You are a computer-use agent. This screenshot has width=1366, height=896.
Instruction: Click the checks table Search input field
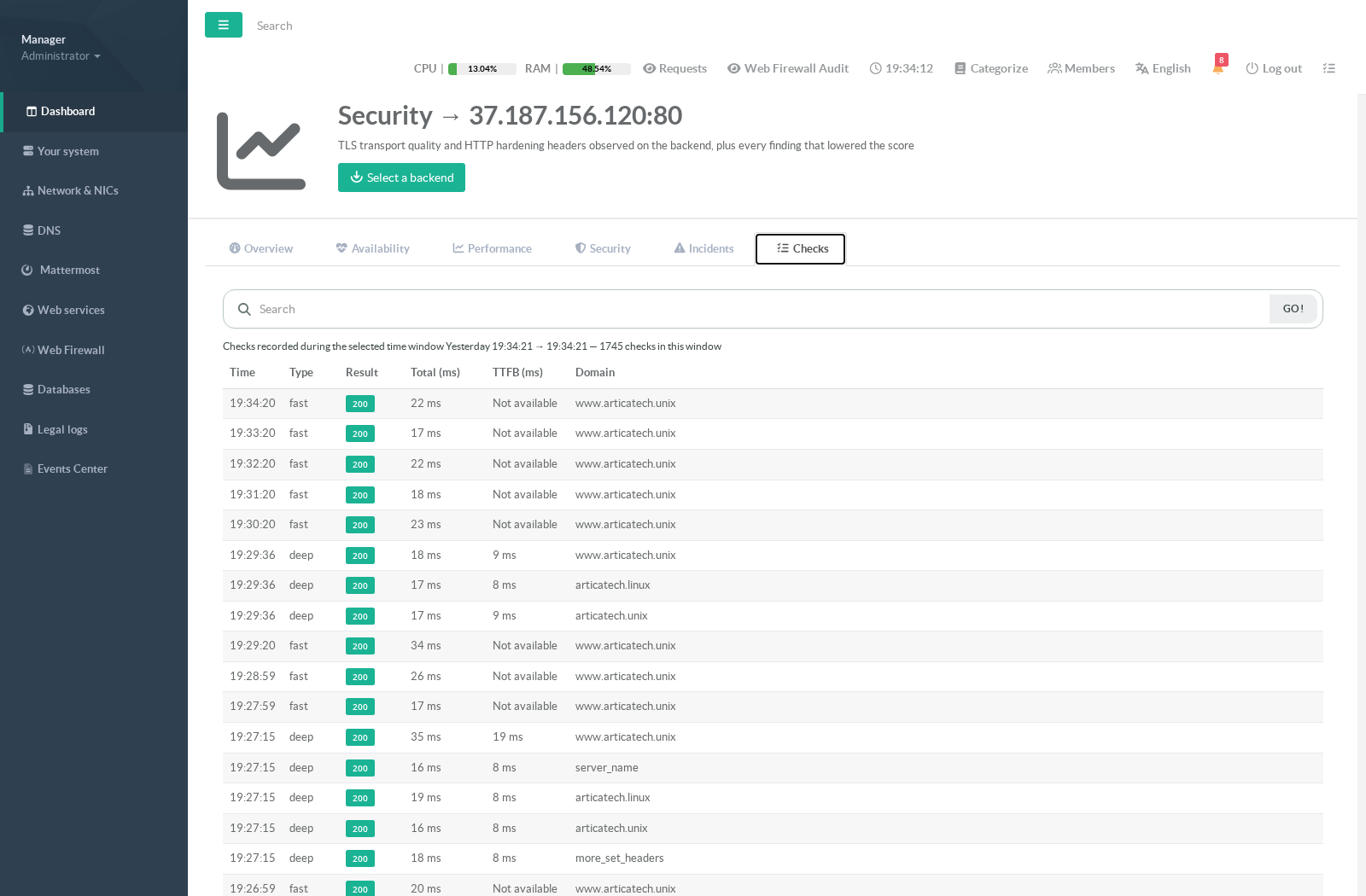point(760,309)
